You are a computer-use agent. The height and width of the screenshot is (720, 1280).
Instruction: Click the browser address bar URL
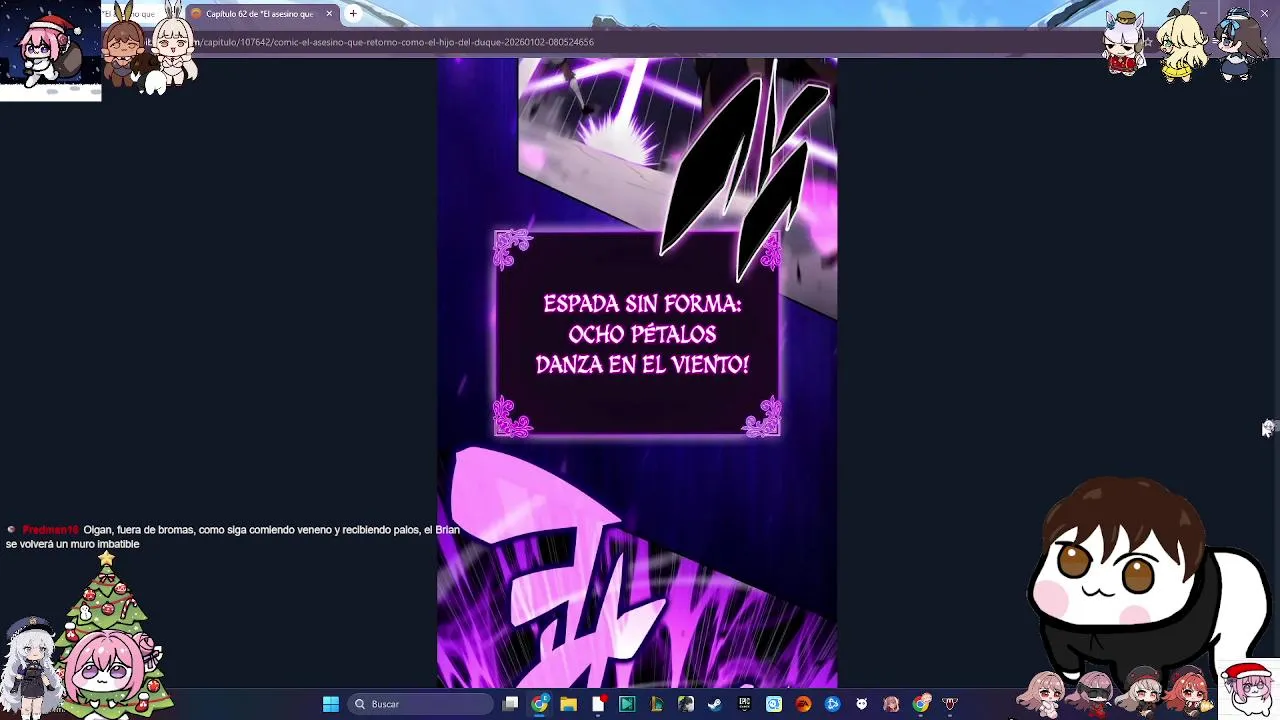pos(396,42)
